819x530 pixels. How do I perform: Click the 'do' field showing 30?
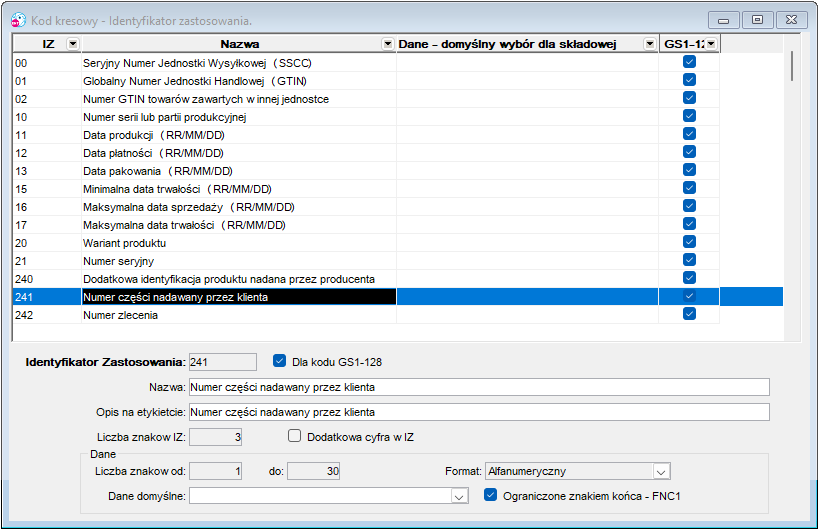point(313,472)
